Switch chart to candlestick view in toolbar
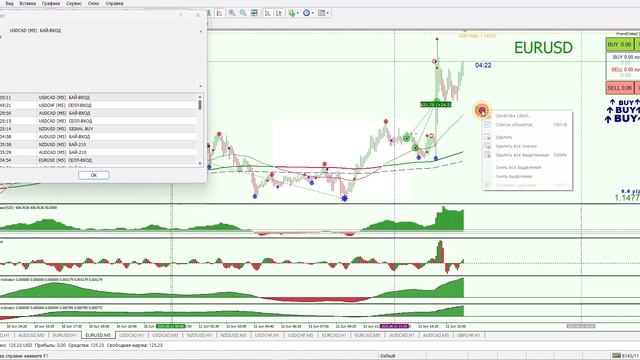Viewport: 640px width, 360px height. (209, 13)
